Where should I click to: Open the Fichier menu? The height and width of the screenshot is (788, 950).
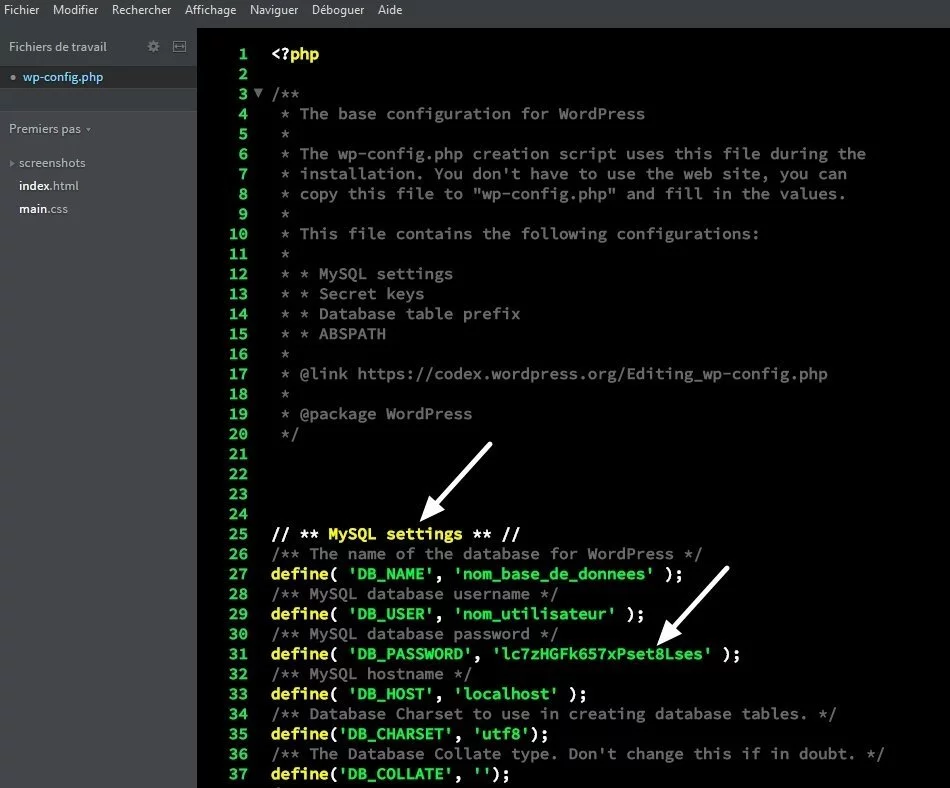click(22, 10)
